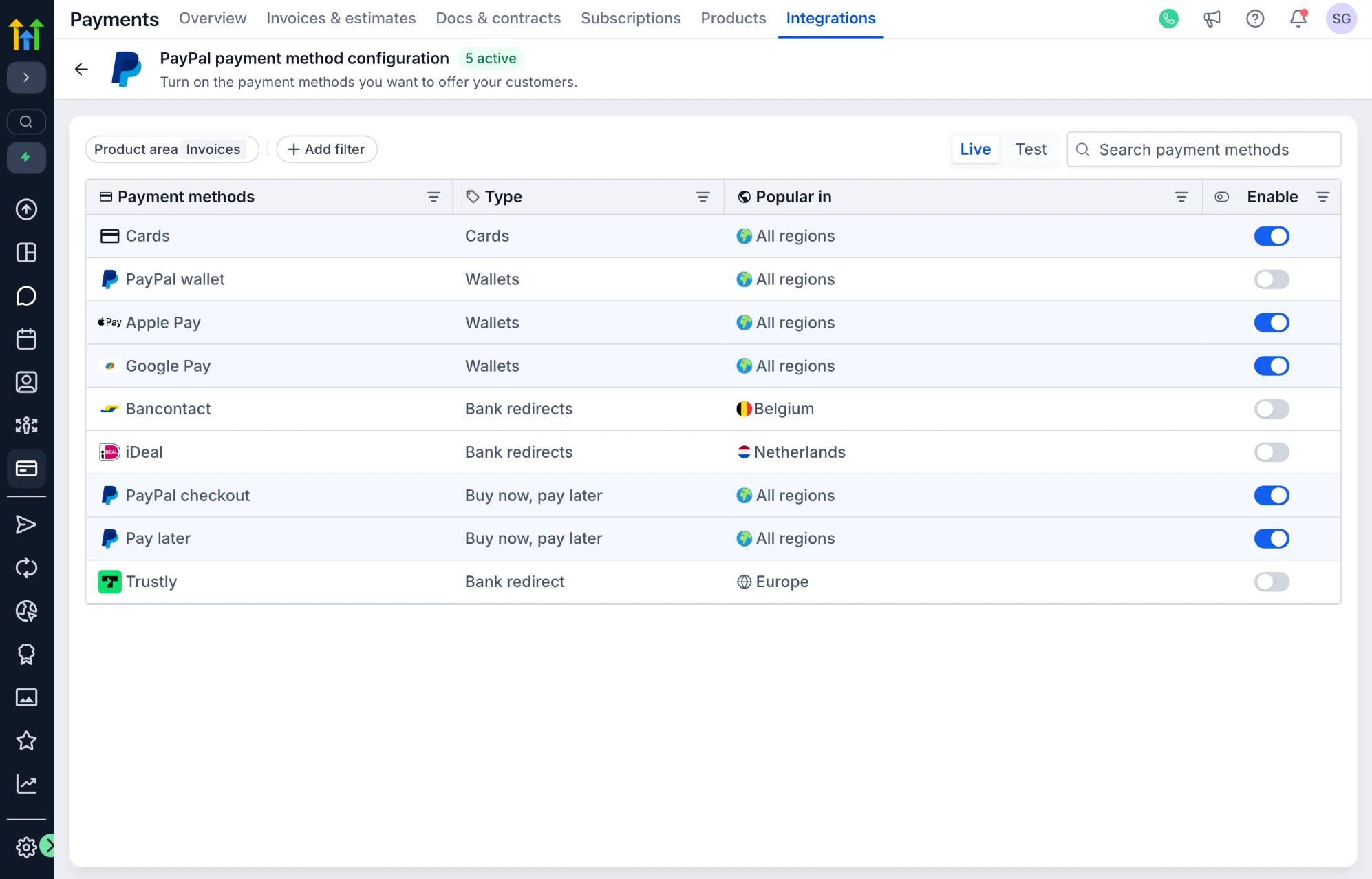The width and height of the screenshot is (1372, 879).
Task: Open the reputation star icon in sidebar
Action: (26, 741)
